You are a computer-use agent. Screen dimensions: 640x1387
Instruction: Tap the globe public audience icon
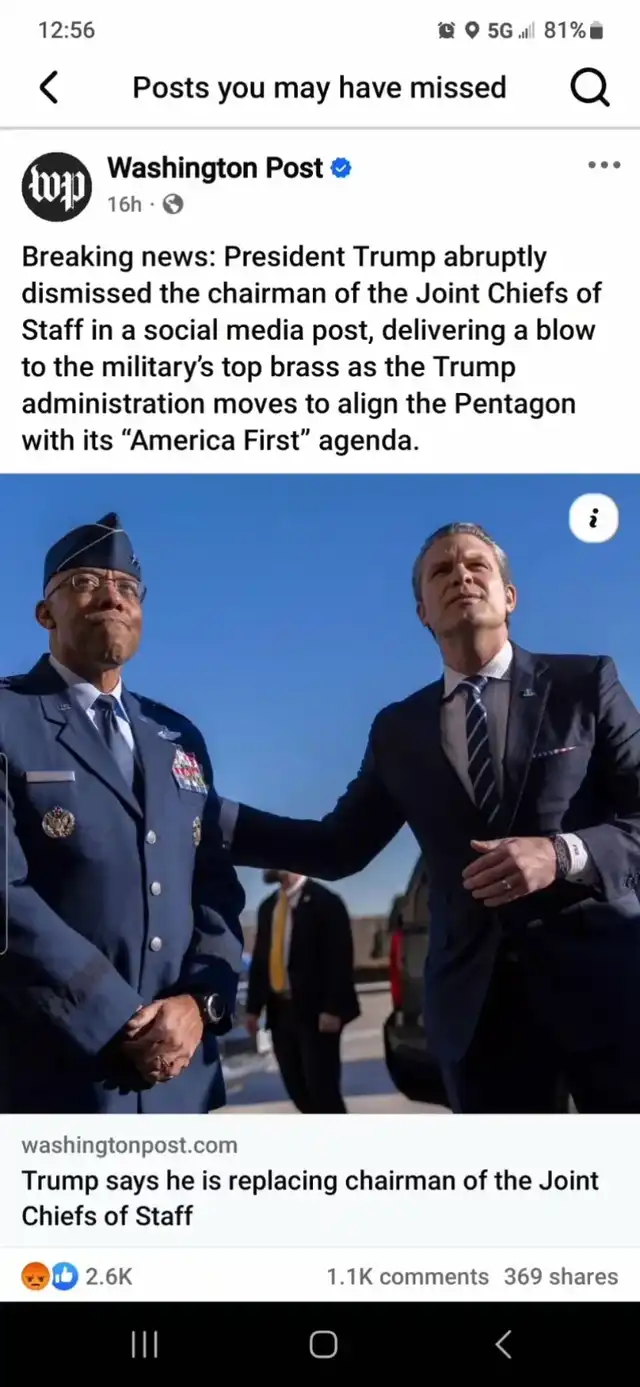point(172,205)
